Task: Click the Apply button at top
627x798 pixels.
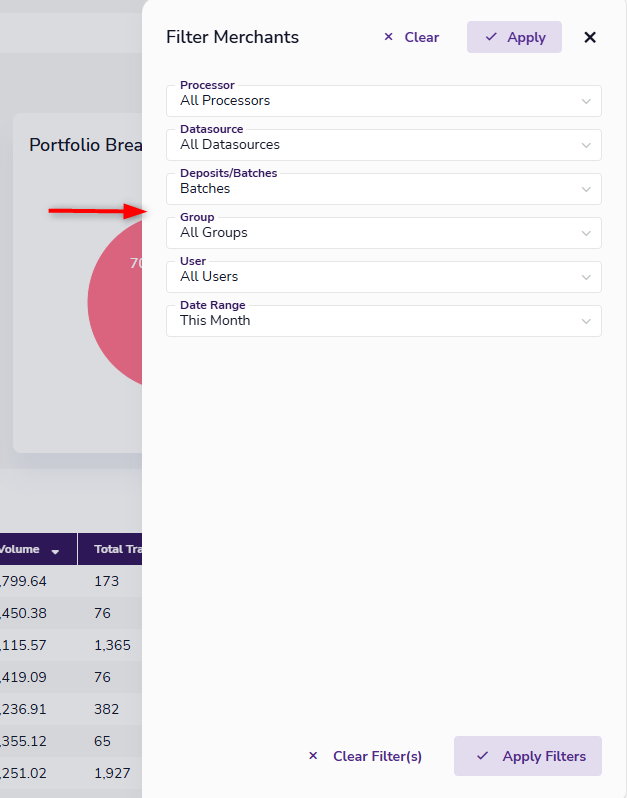Action: pos(514,37)
